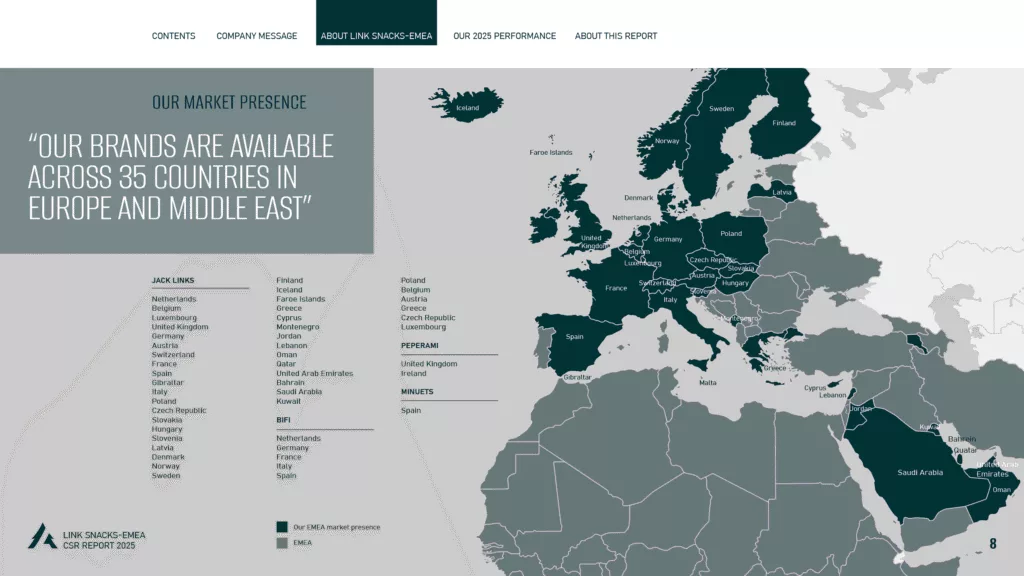Click the Link Snacks mountain logo icon
Screen dimensions: 1024x576
point(42,536)
